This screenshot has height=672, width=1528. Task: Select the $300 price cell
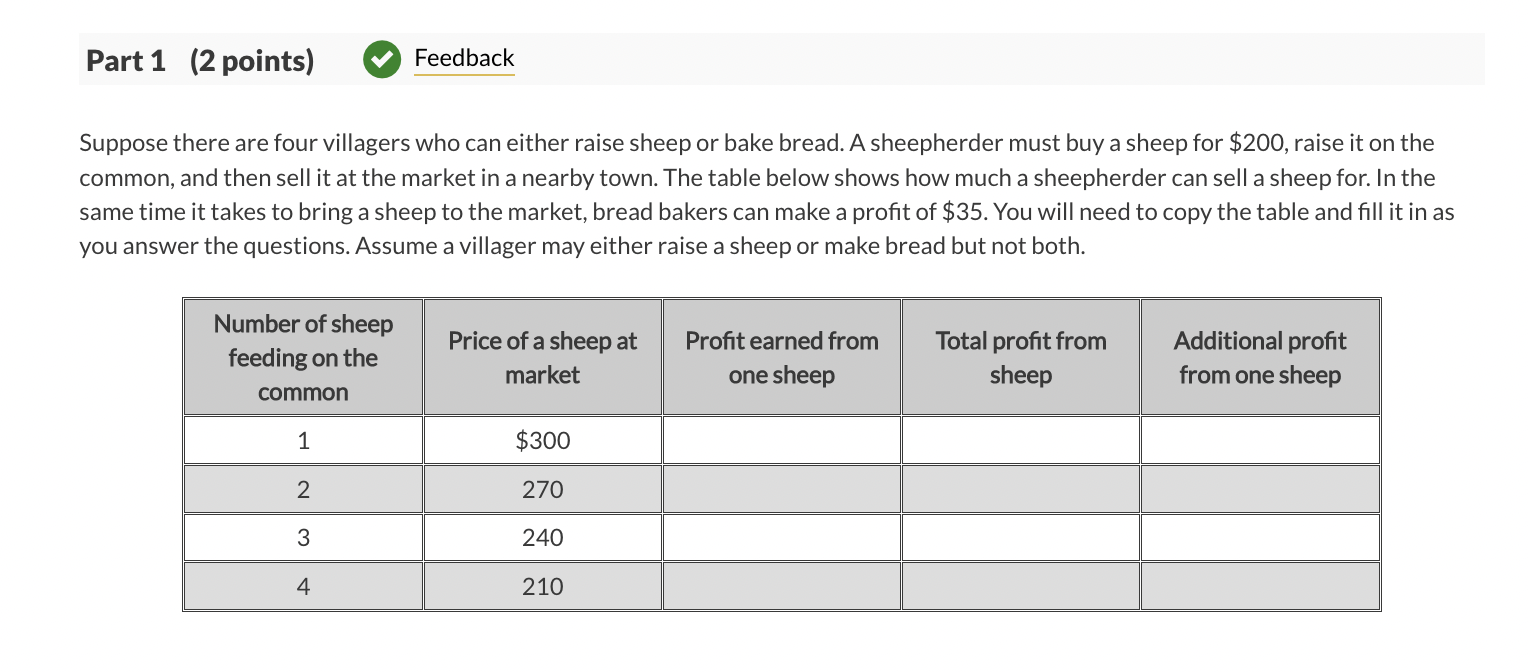click(x=542, y=440)
